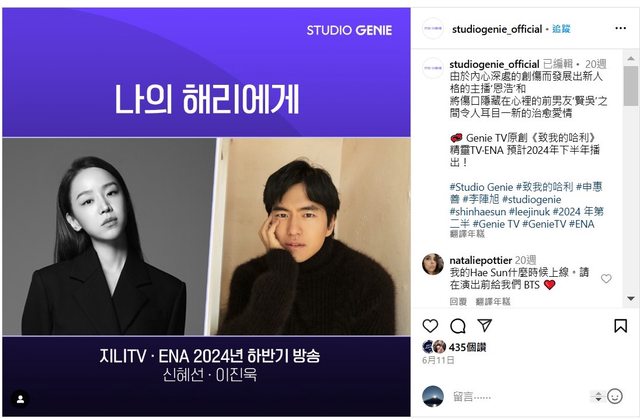Open comments with the speech bubble icon

(458, 326)
